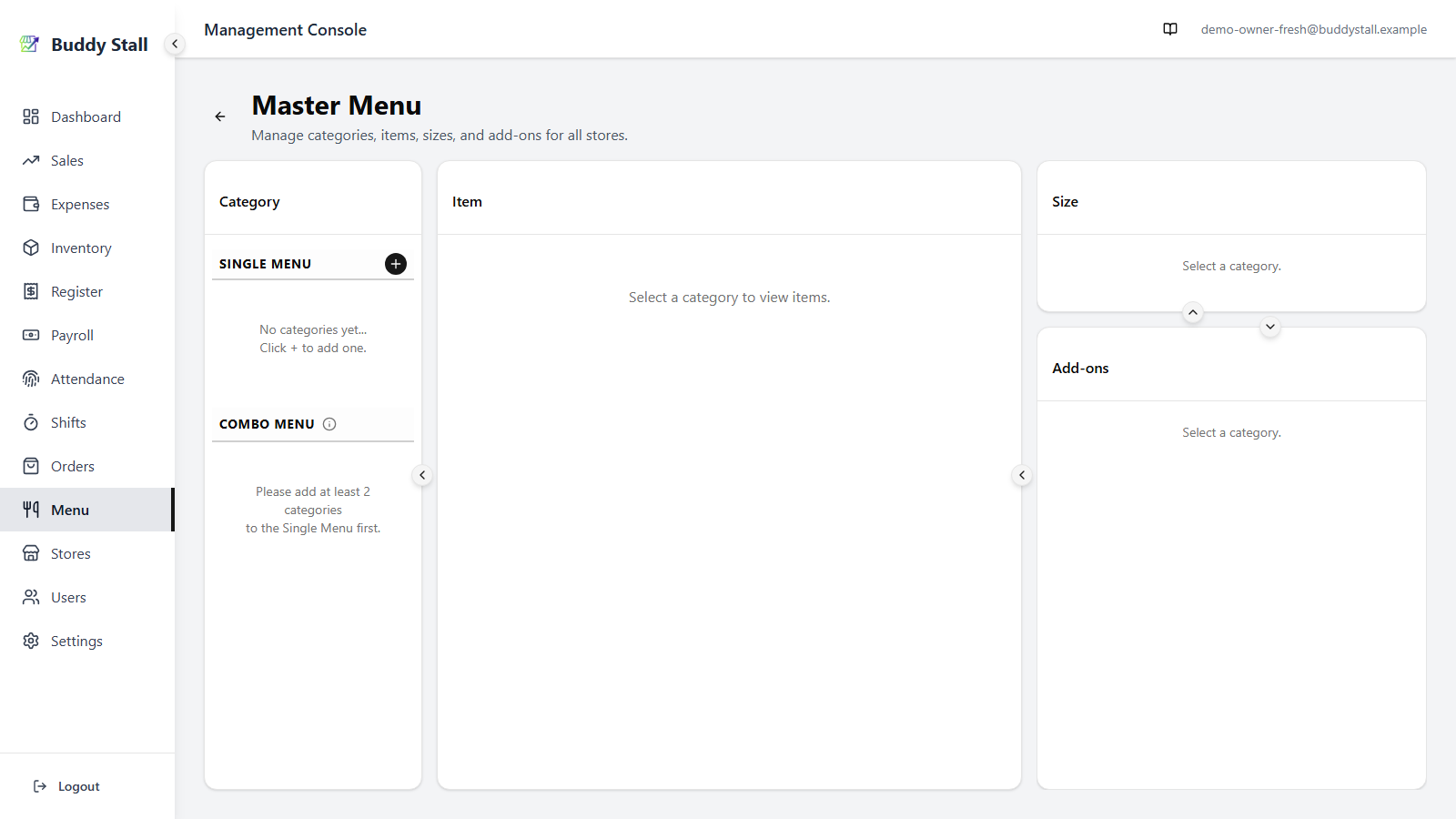Screen dimensions: 1456x819
Task: Collapse the sidebar with the chevron button
Action: point(175,44)
